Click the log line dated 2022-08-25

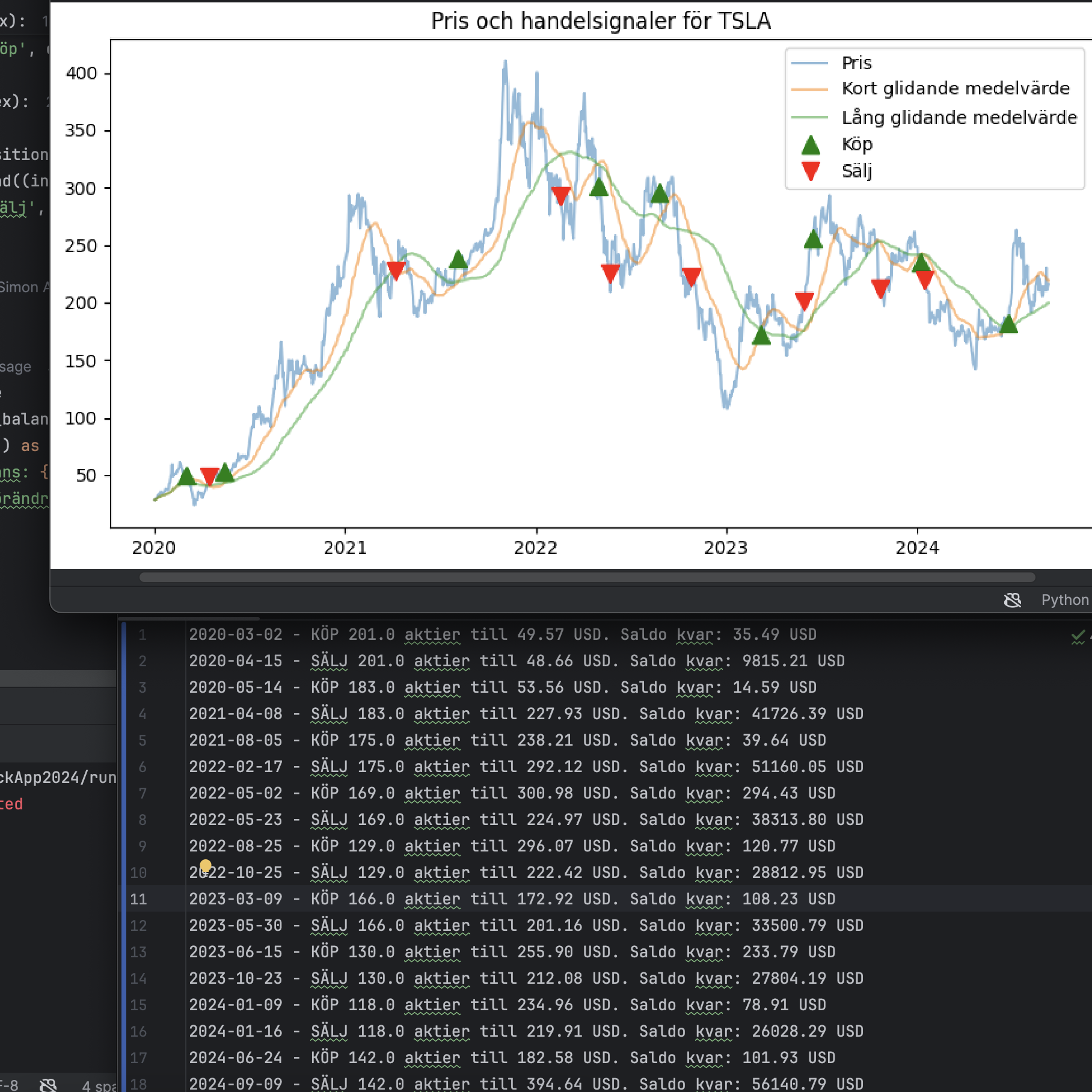tap(512, 847)
